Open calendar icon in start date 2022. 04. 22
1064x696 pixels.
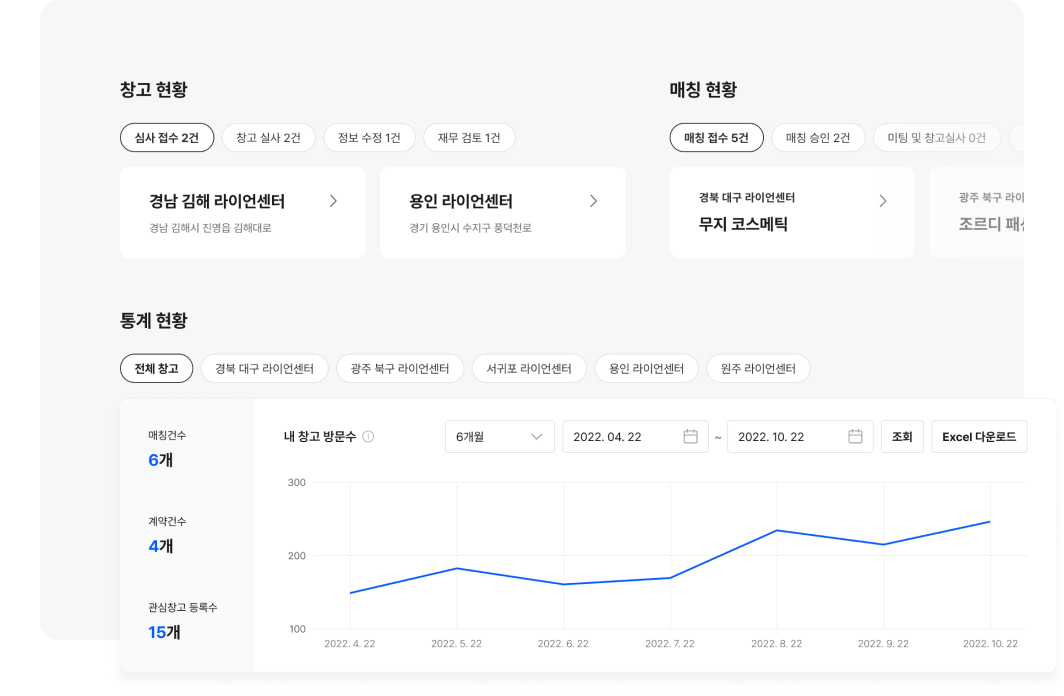(x=690, y=437)
